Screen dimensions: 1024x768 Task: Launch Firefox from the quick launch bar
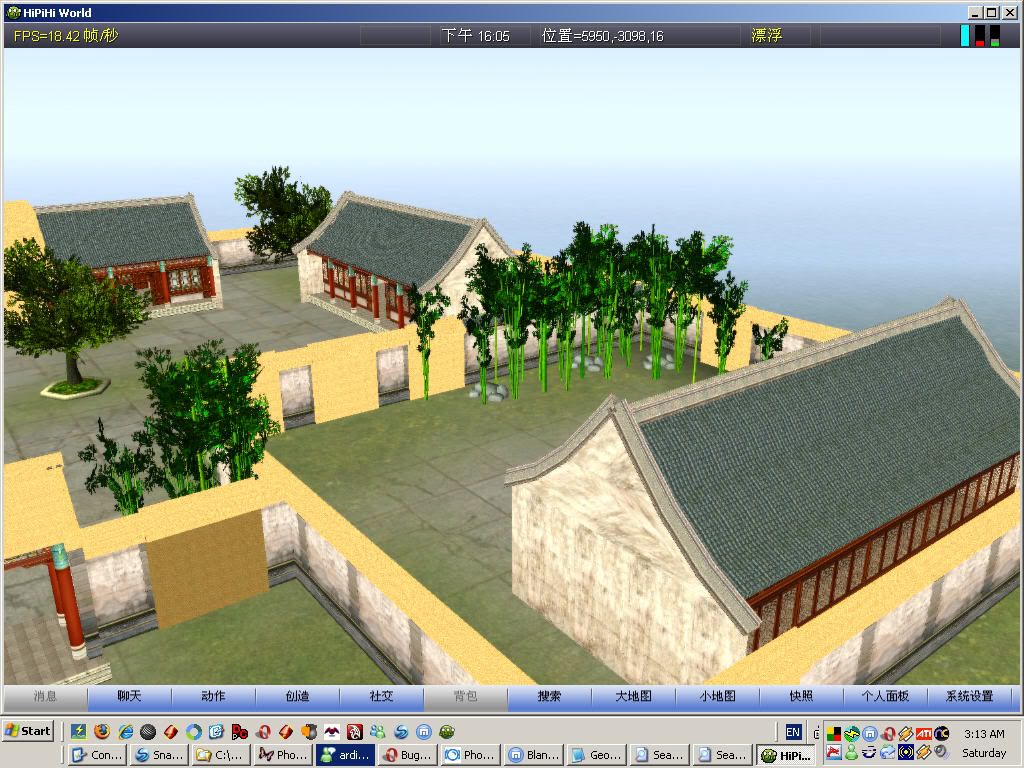tap(102, 732)
